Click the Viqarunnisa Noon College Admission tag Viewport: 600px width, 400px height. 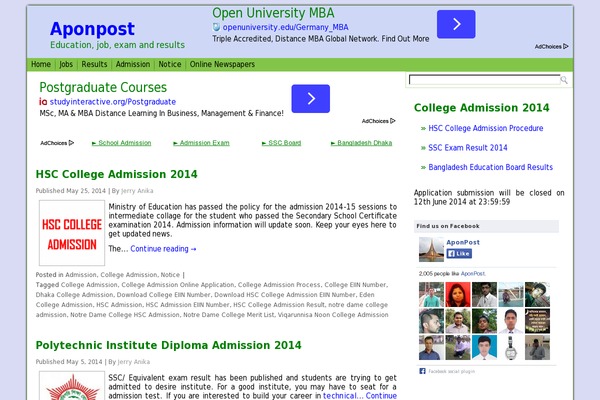333,315
